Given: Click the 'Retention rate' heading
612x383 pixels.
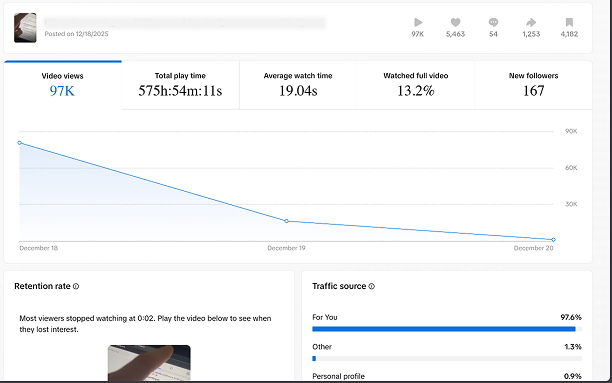Looking at the screenshot, I should [42, 286].
